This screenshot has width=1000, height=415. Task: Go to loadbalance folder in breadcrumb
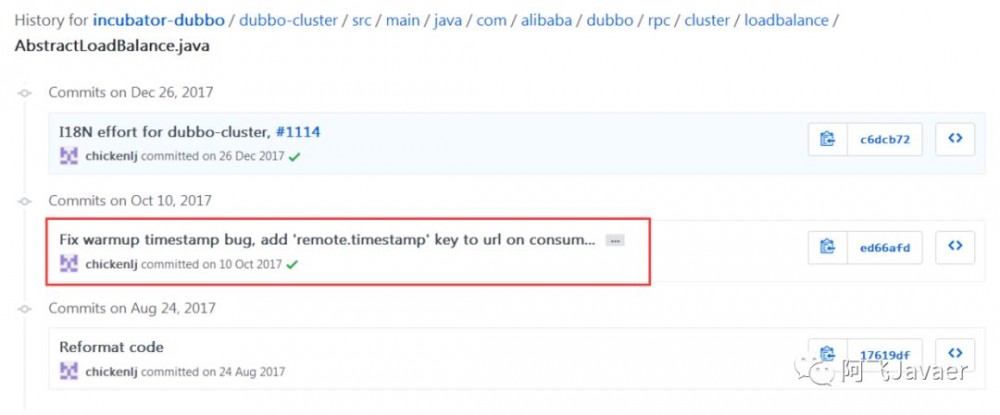787,19
